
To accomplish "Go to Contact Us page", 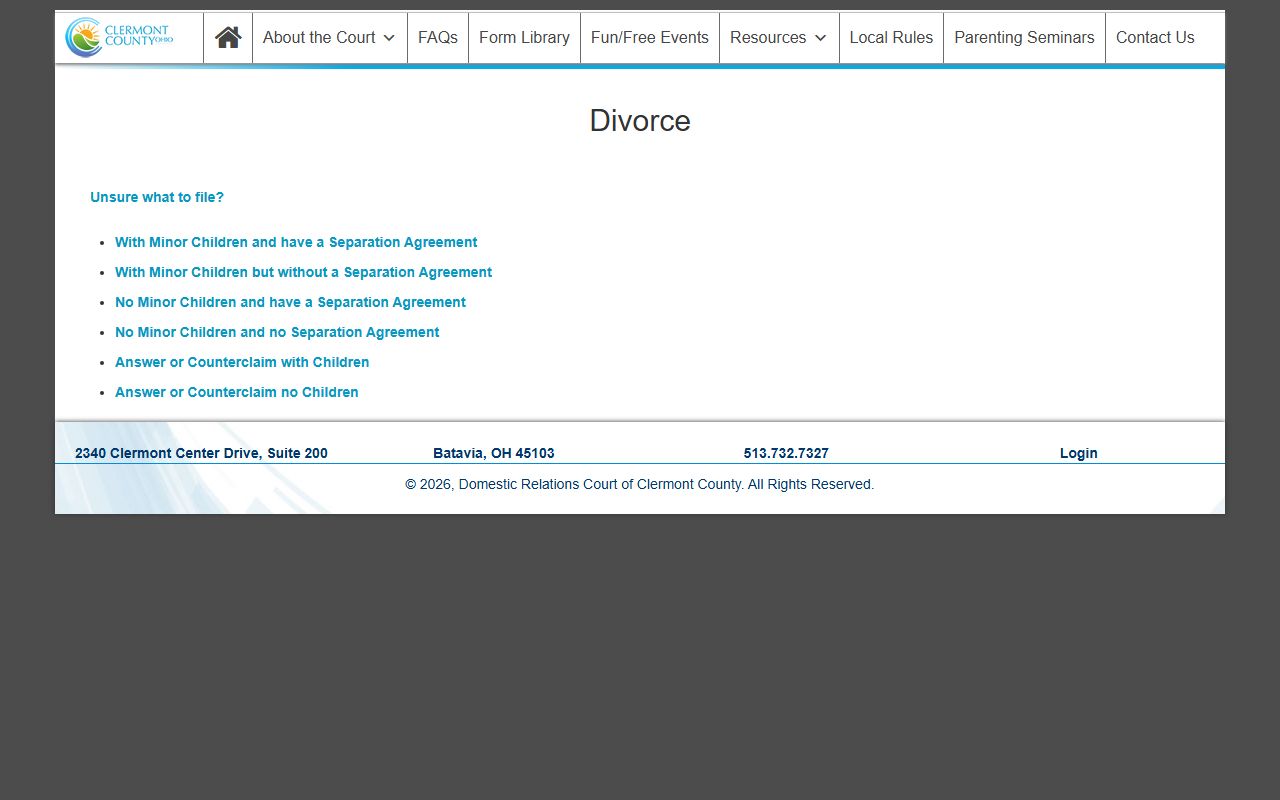I will click(x=1155, y=38).
